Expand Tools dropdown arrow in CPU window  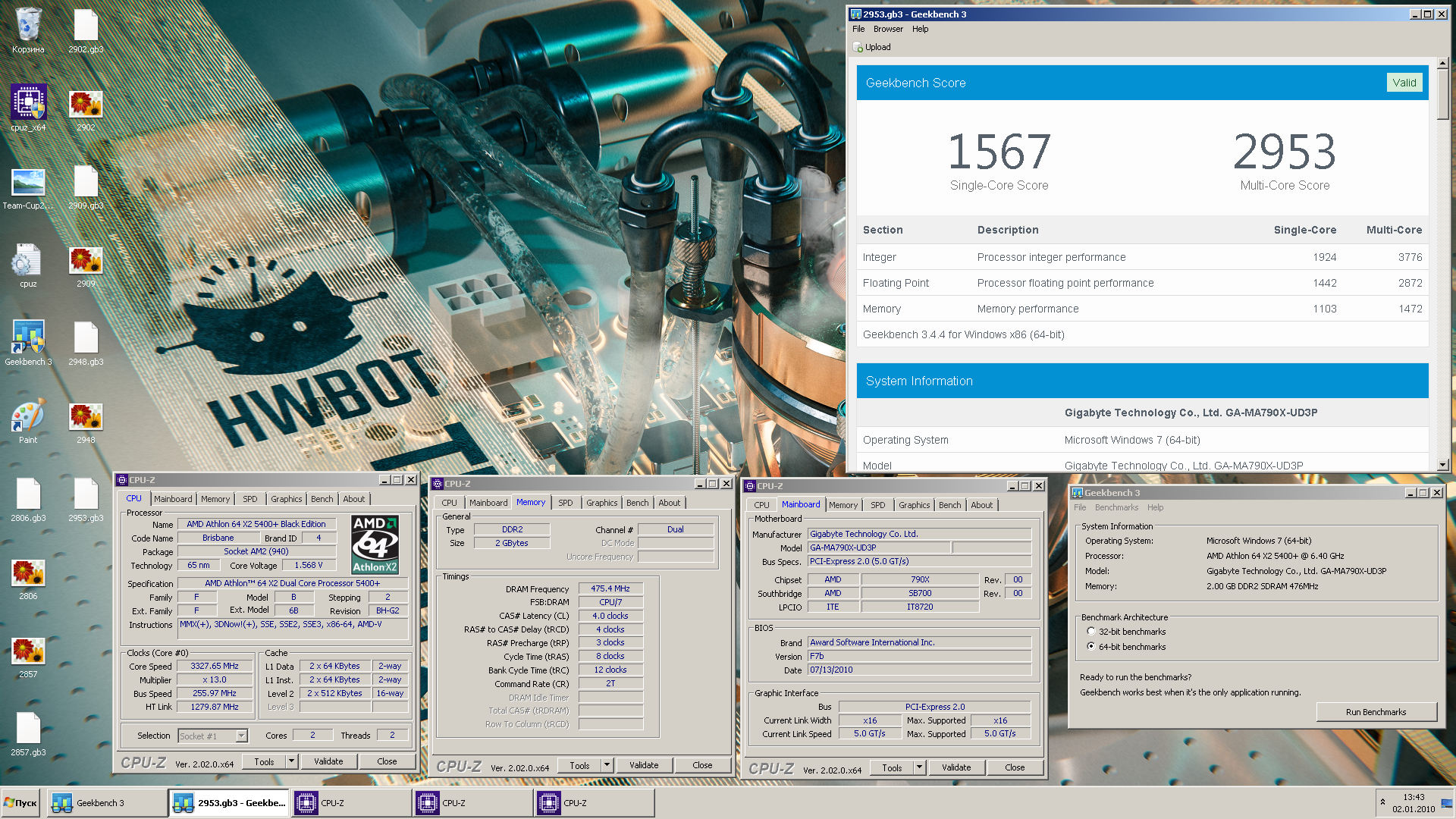(x=291, y=761)
